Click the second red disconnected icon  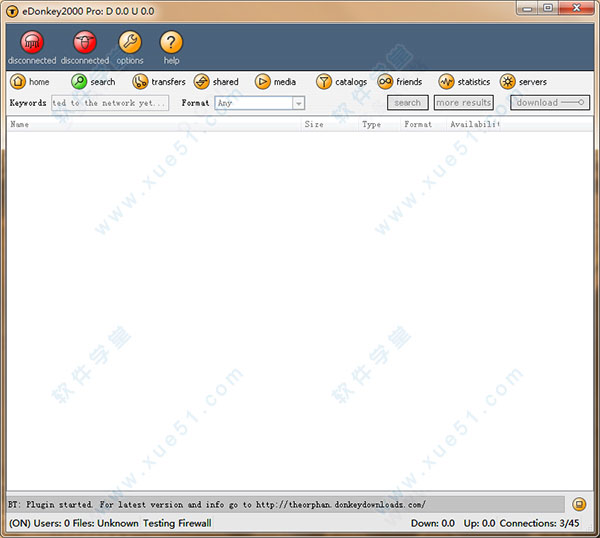(x=85, y=43)
